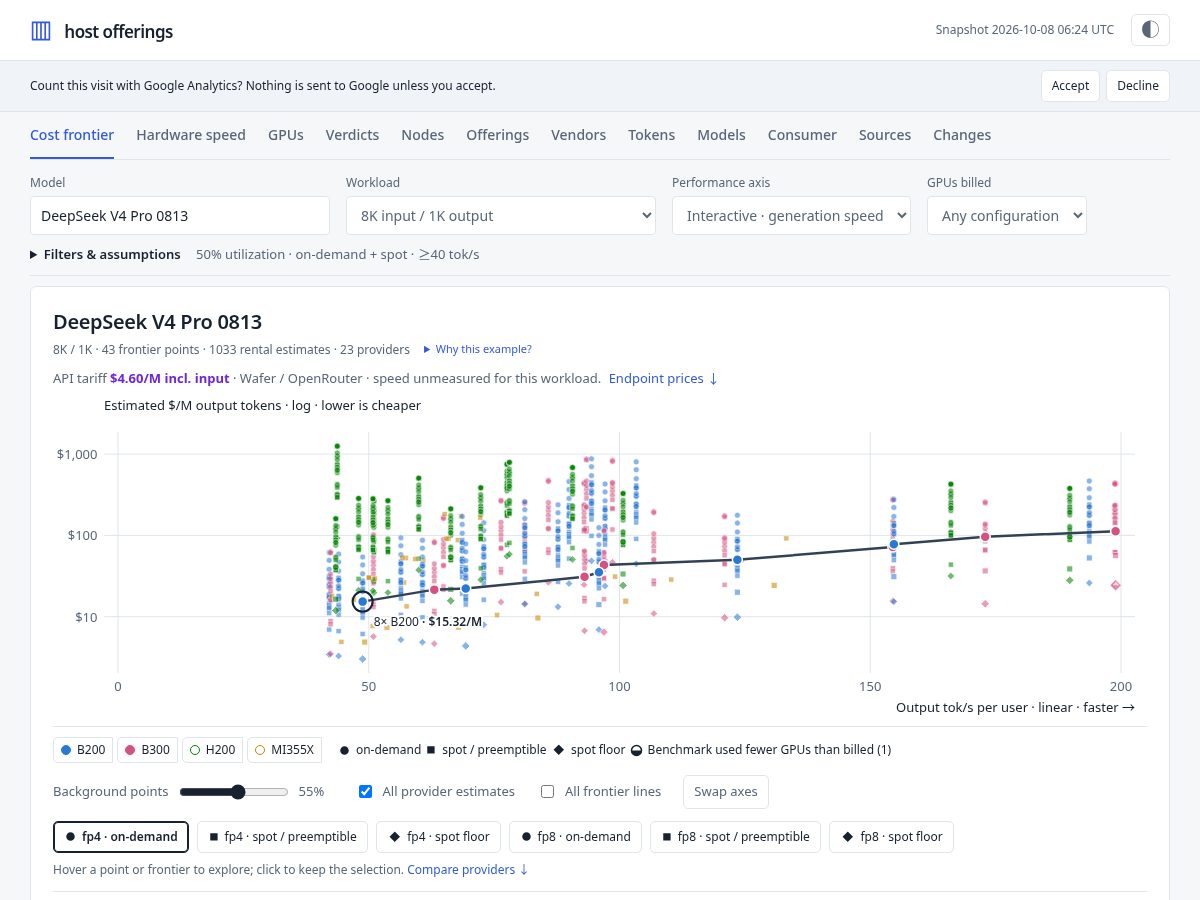This screenshot has height=900, width=1200.
Task: Select fp8 · on-demand series
Action: (575, 837)
